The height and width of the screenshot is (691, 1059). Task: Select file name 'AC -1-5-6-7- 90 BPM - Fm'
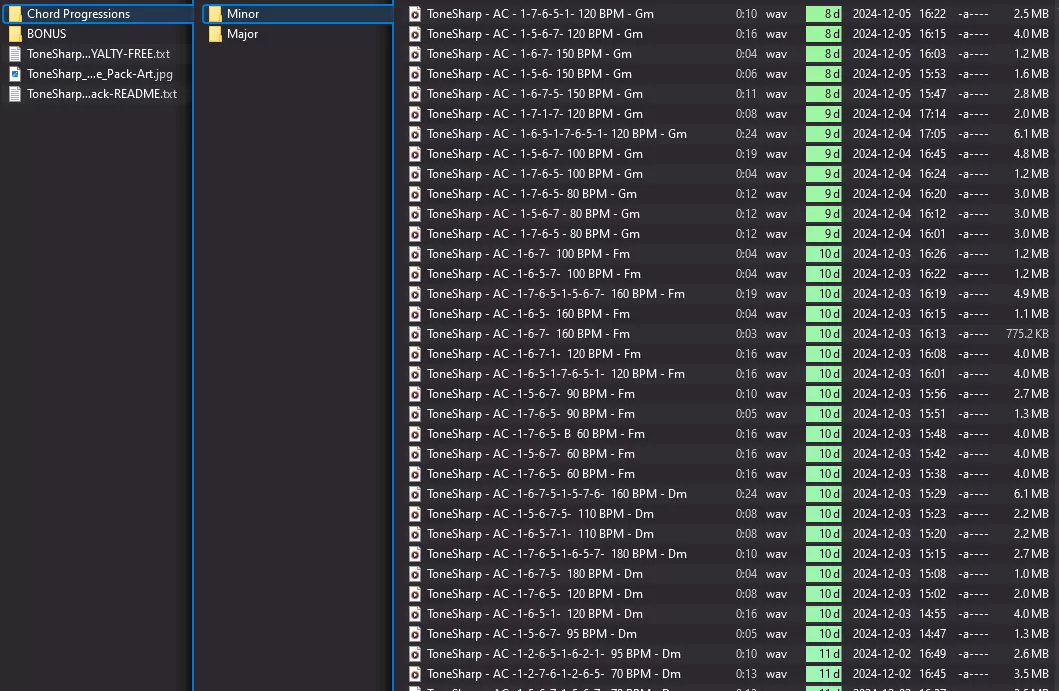coord(531,394)
